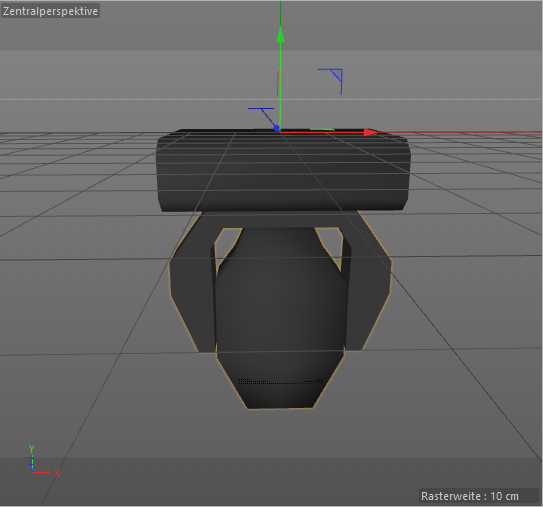Click the red X-axis arrow handle
This screenshot has width=543, height=507.
pyautogui.click(x=372, y=132)
